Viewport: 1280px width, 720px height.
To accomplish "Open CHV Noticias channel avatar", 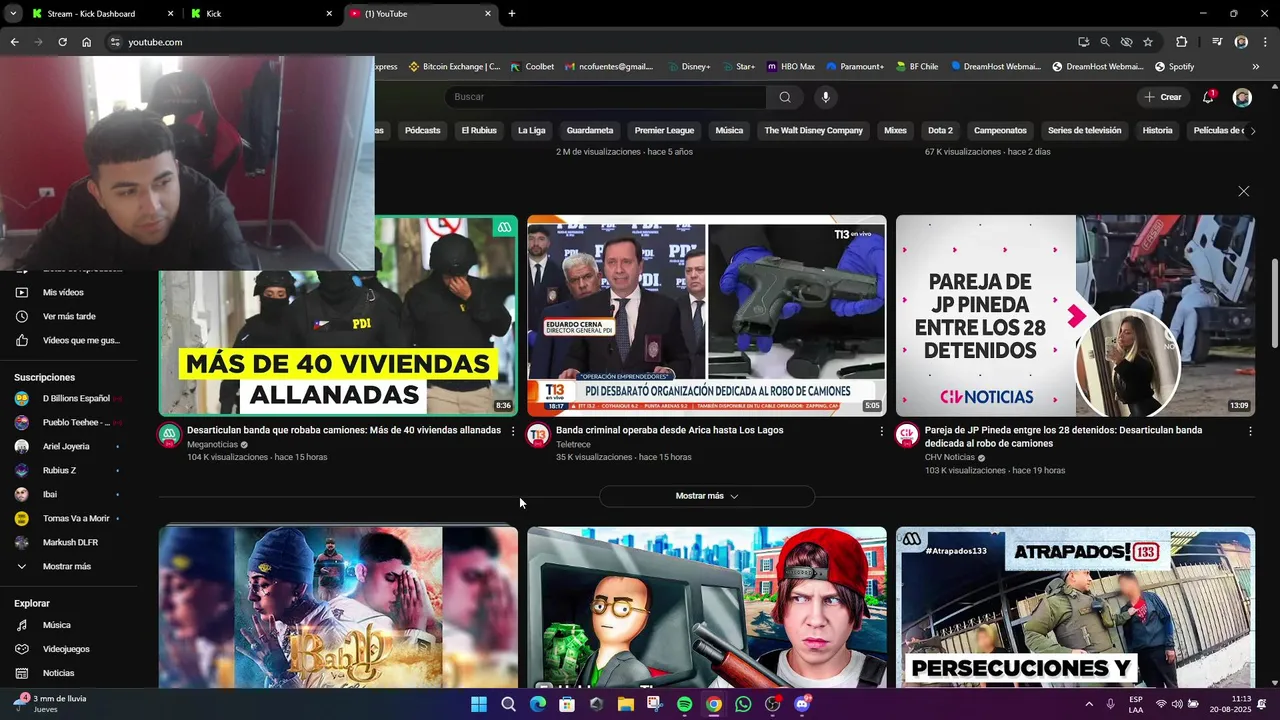I will 907,435.
